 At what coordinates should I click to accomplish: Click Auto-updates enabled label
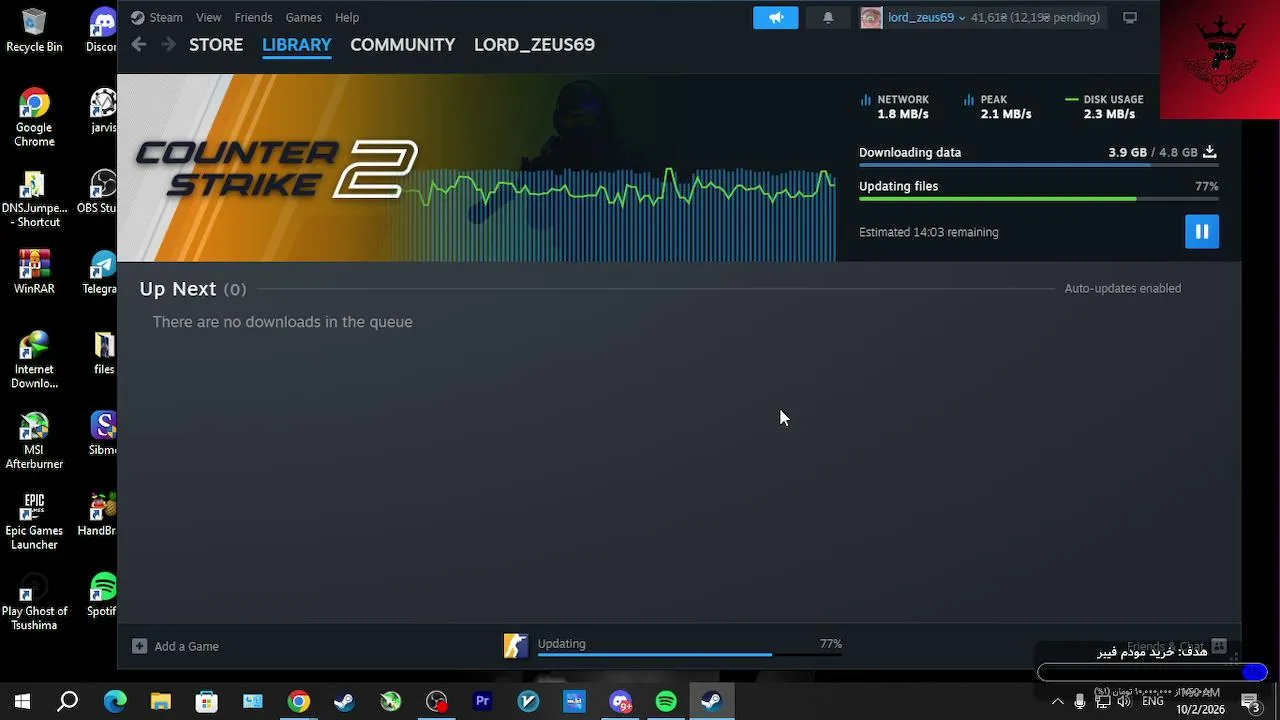[1122, 289]
